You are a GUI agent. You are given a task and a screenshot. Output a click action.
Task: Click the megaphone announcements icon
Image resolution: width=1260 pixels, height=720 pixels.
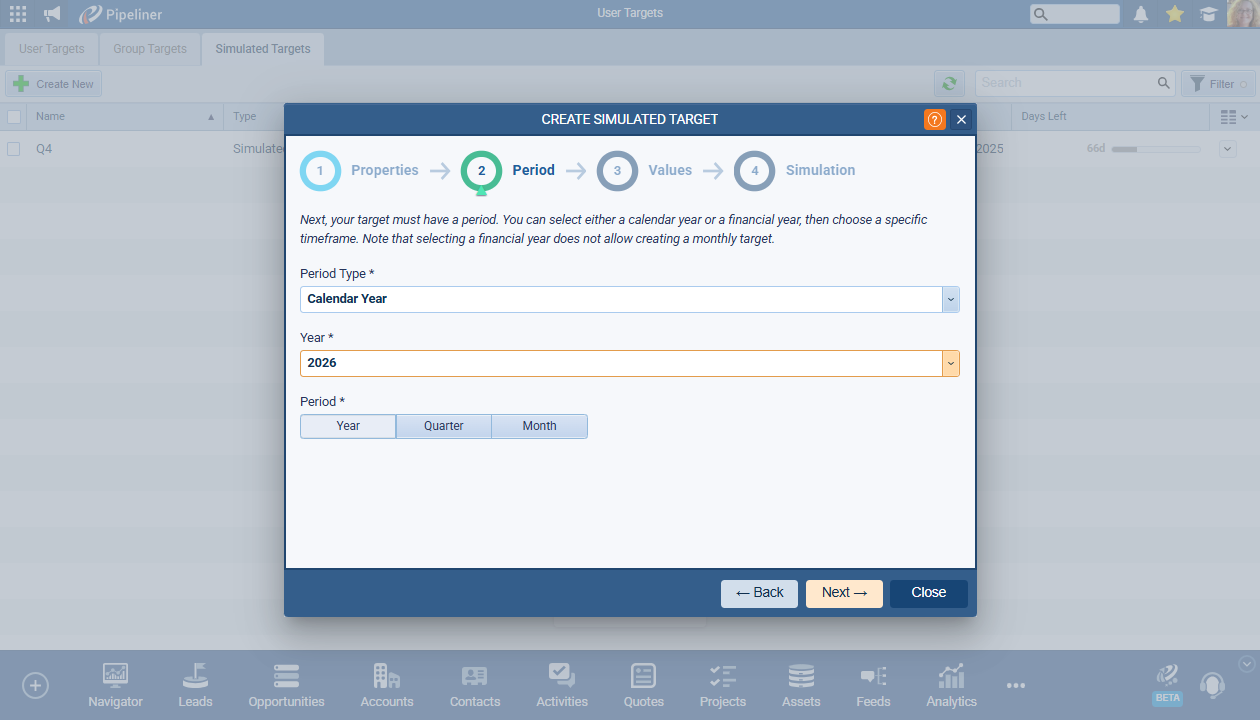[52, 14]
